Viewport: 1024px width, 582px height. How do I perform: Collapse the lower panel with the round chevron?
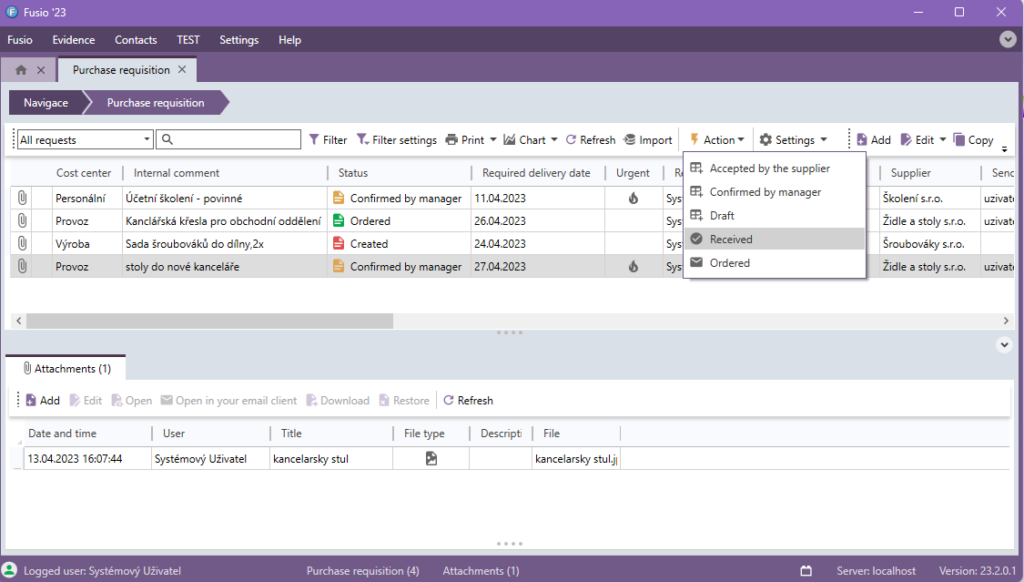pyautogui.click(x=1005, y=344)
